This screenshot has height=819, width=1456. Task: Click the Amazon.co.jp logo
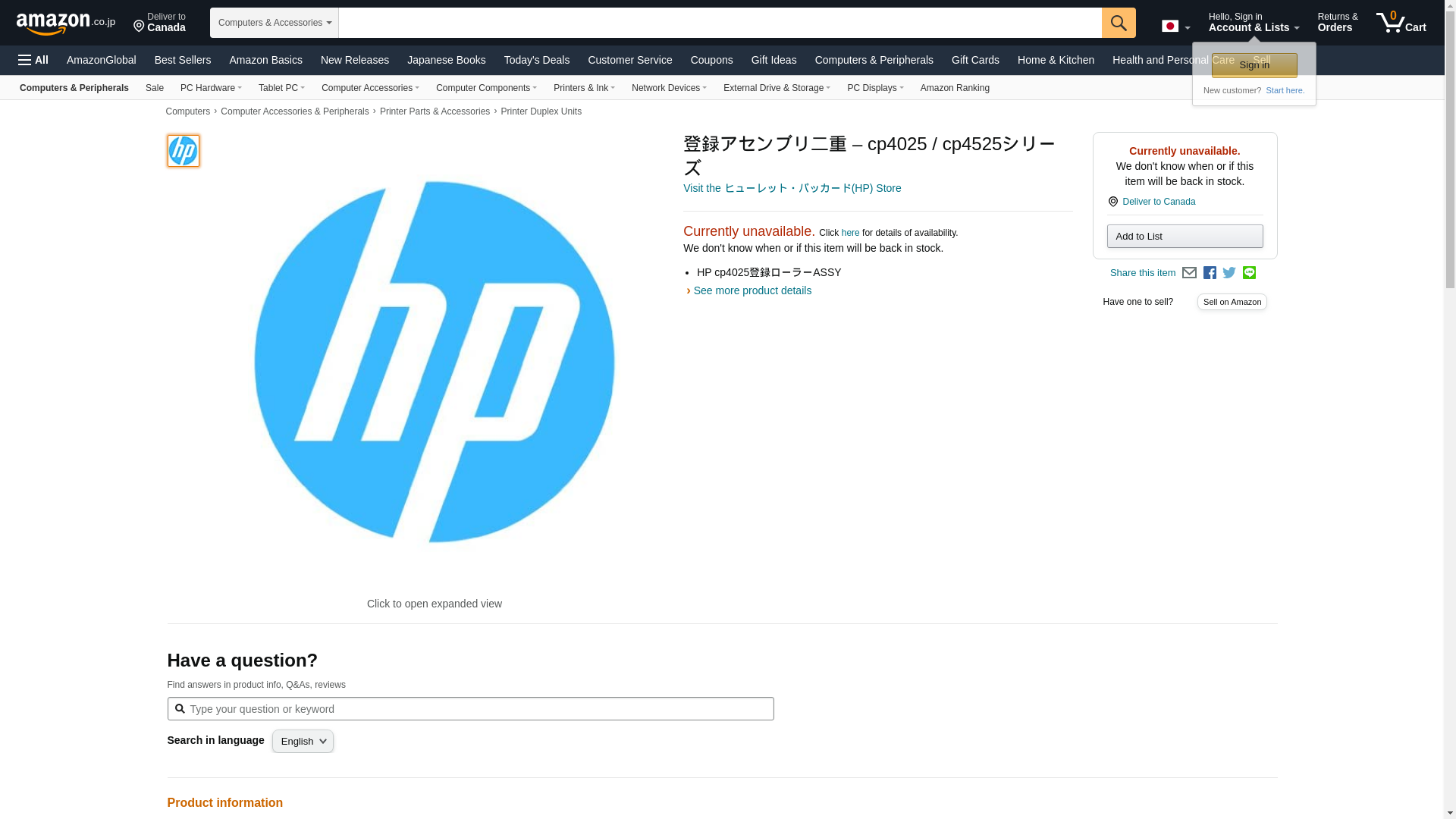65,23
